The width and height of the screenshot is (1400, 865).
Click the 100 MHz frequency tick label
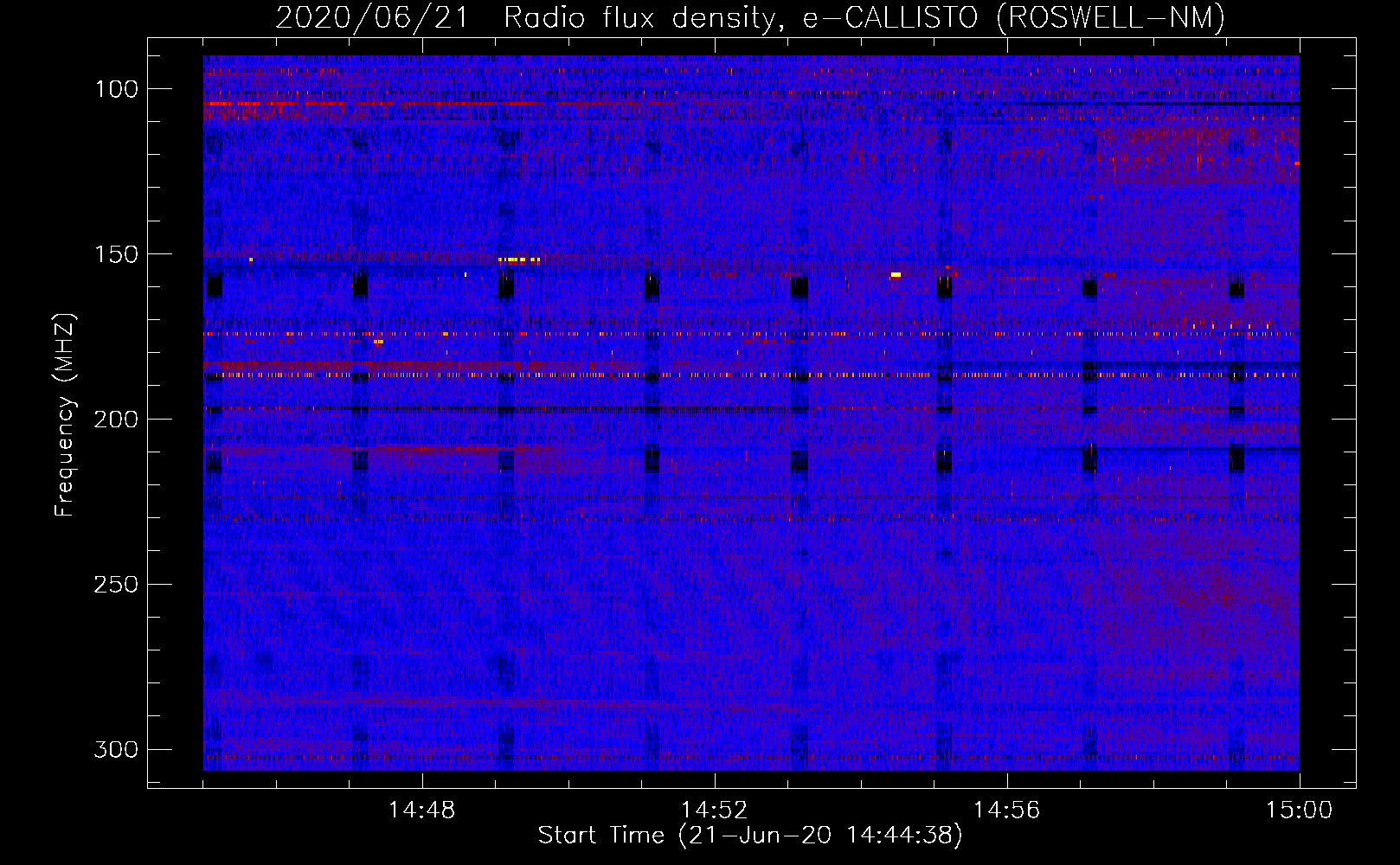click(x=116, y=89)
